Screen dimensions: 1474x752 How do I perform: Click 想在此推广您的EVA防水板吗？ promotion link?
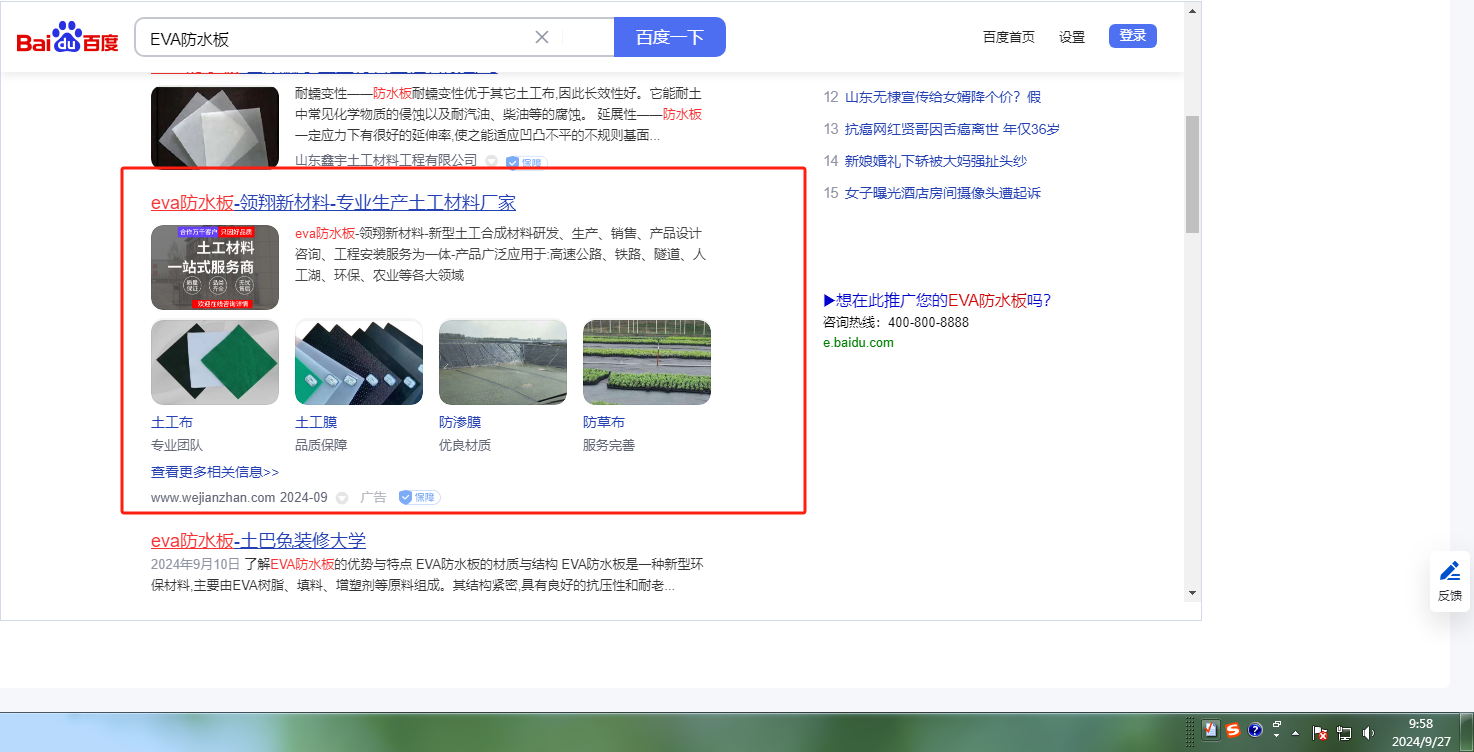937,300
